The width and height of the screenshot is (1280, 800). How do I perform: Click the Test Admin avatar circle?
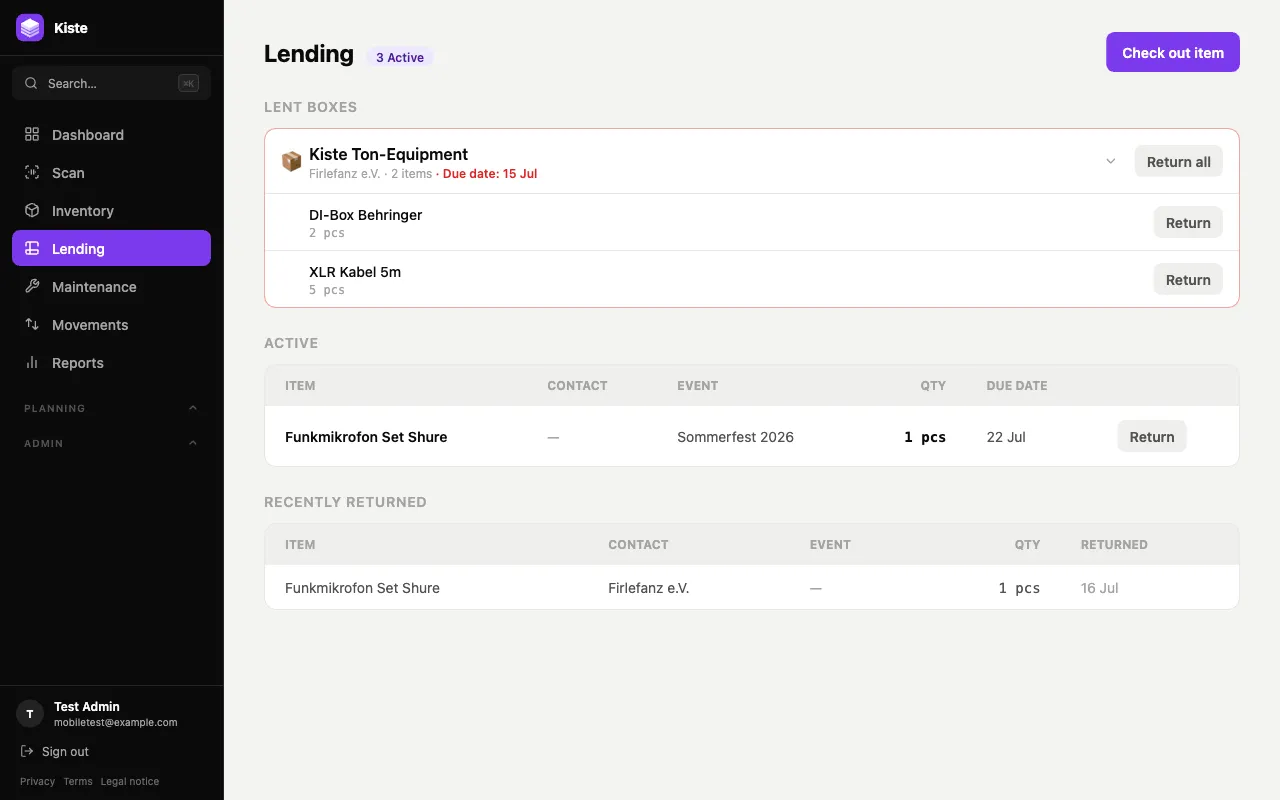(30, 714)
